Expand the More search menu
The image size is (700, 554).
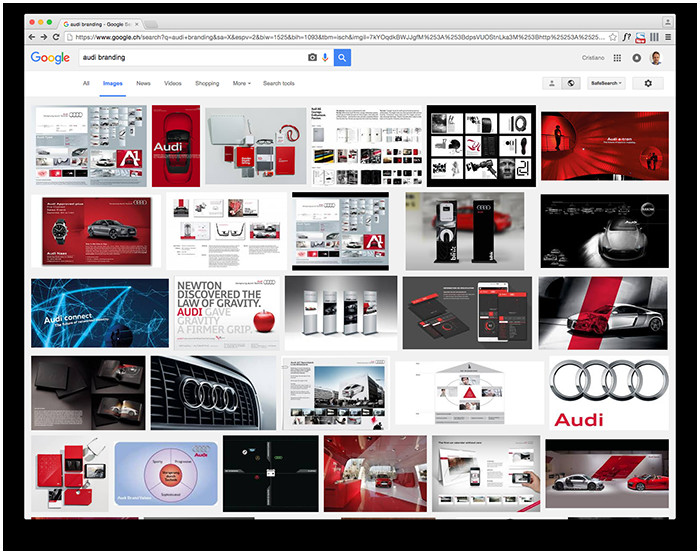point(242,83)
